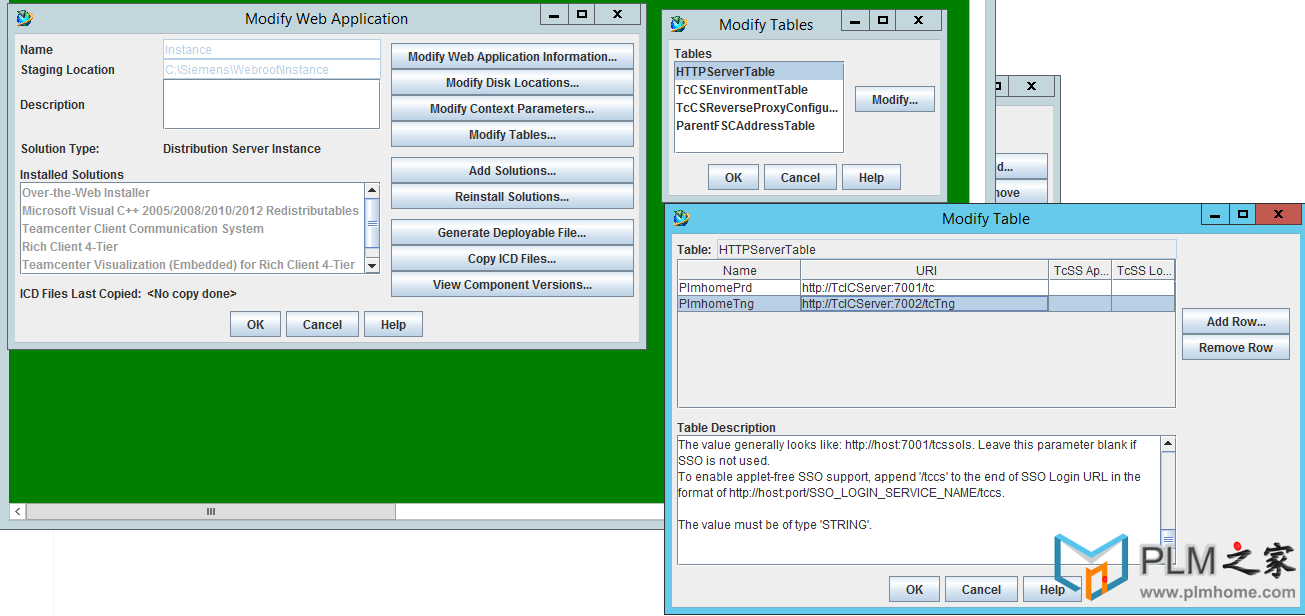1305x616 pixels.
Task: Cancel the Modify Web Application dialog
Action: 322,325
